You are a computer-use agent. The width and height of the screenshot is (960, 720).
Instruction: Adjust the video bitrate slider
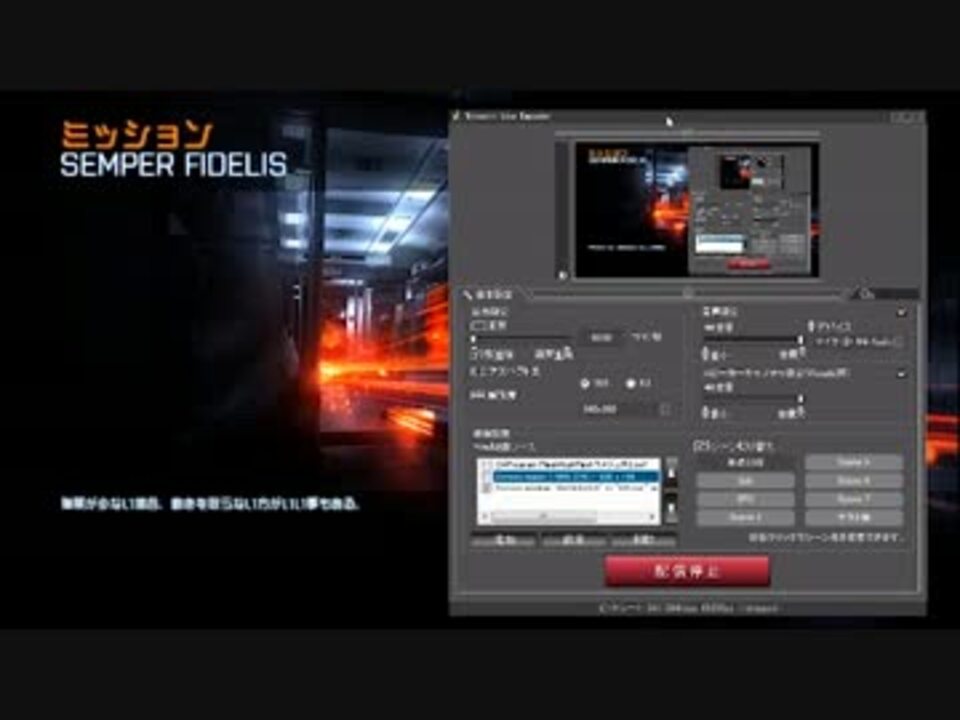click(x=521, y=338)
